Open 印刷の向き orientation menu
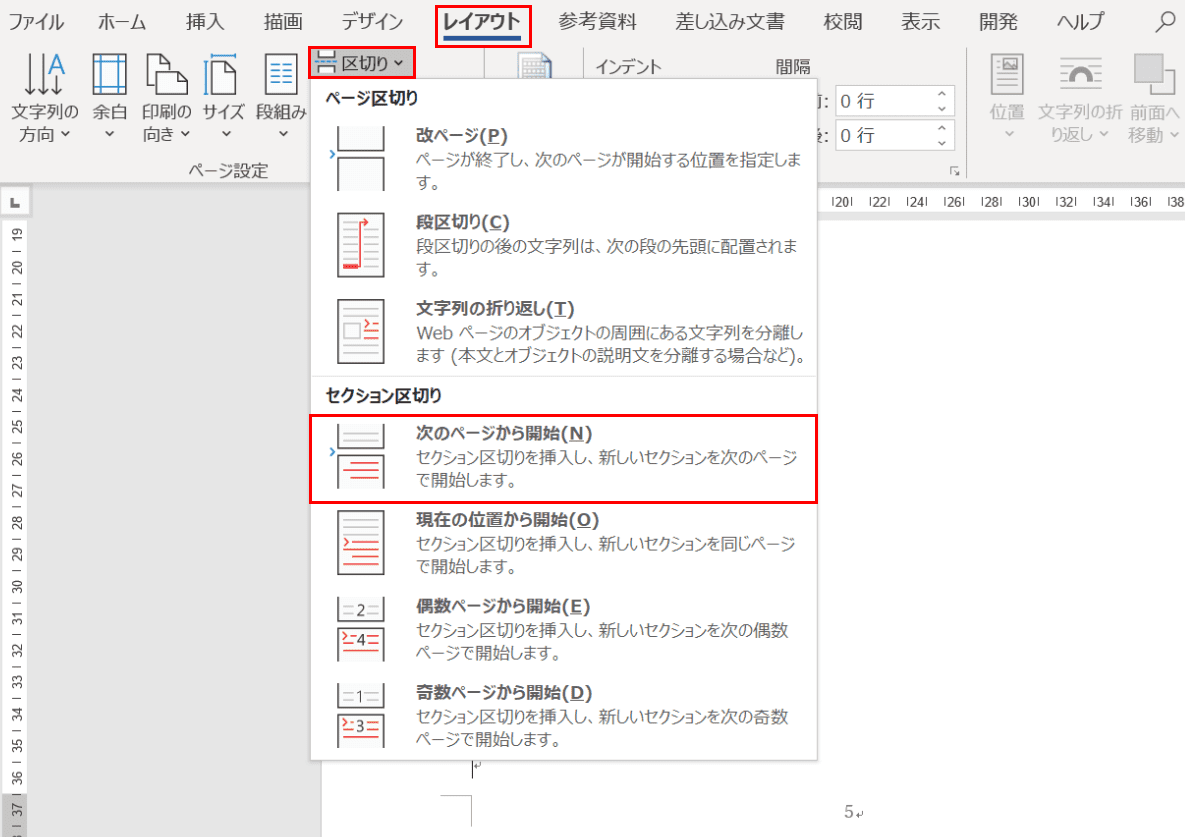 click(x=166, y=98)
